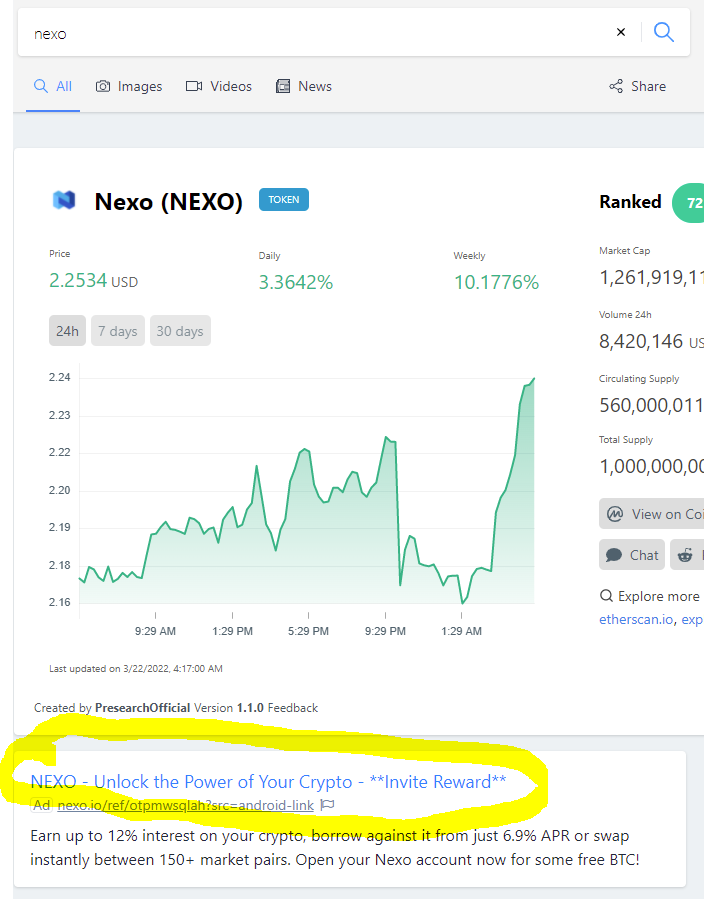Click the 9:29 PM label on chart axis

[x=385, y=631]
